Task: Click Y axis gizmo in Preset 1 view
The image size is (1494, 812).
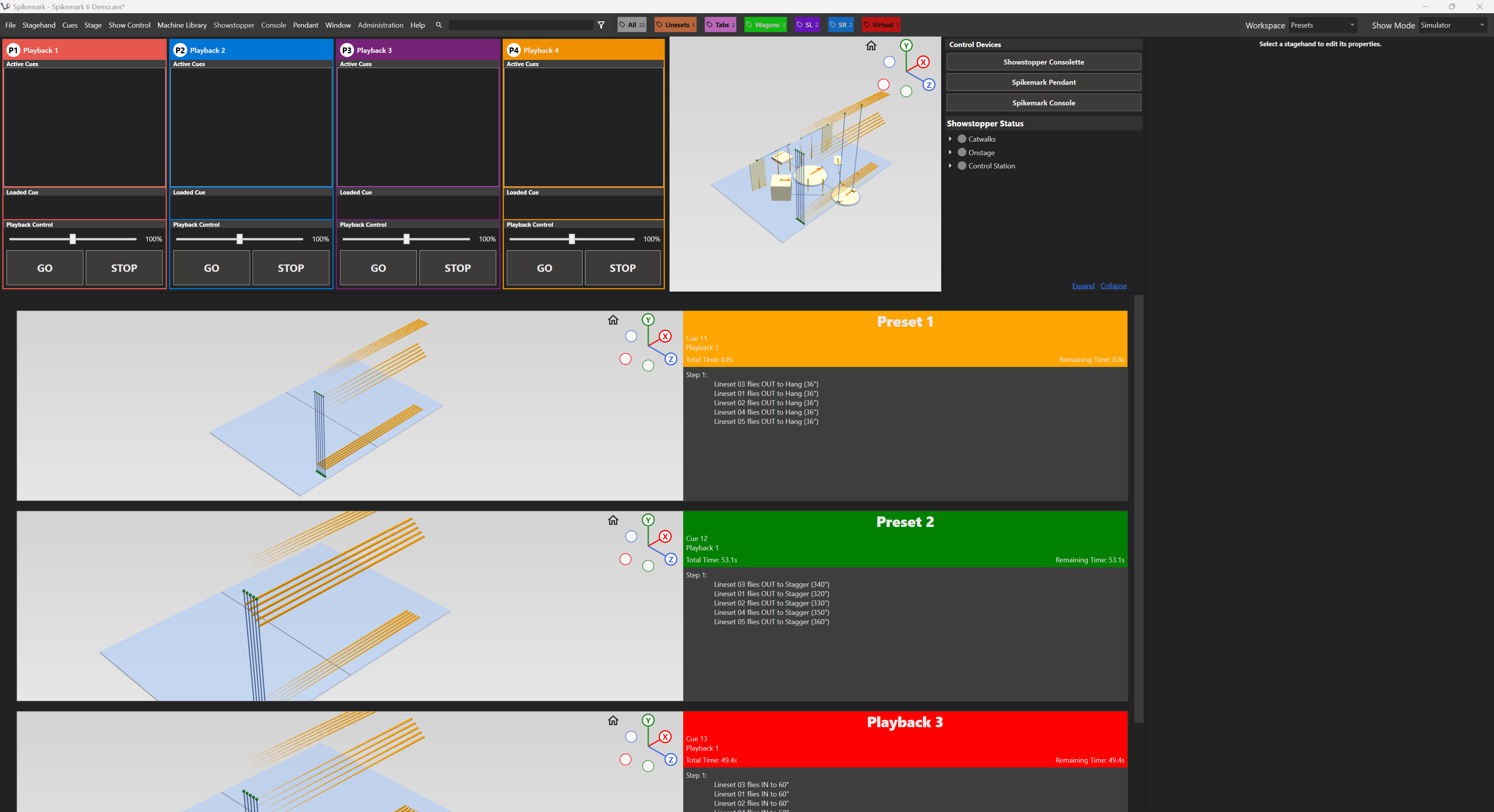Action: coord(648,319)
